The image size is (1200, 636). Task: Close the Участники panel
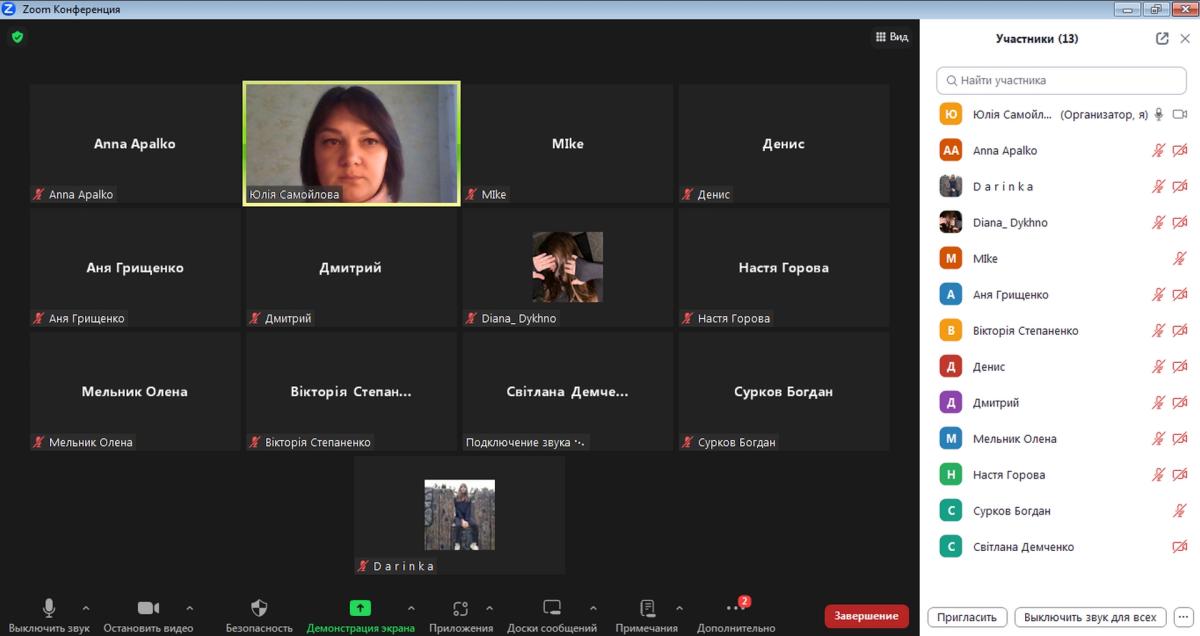(1185, 39)
